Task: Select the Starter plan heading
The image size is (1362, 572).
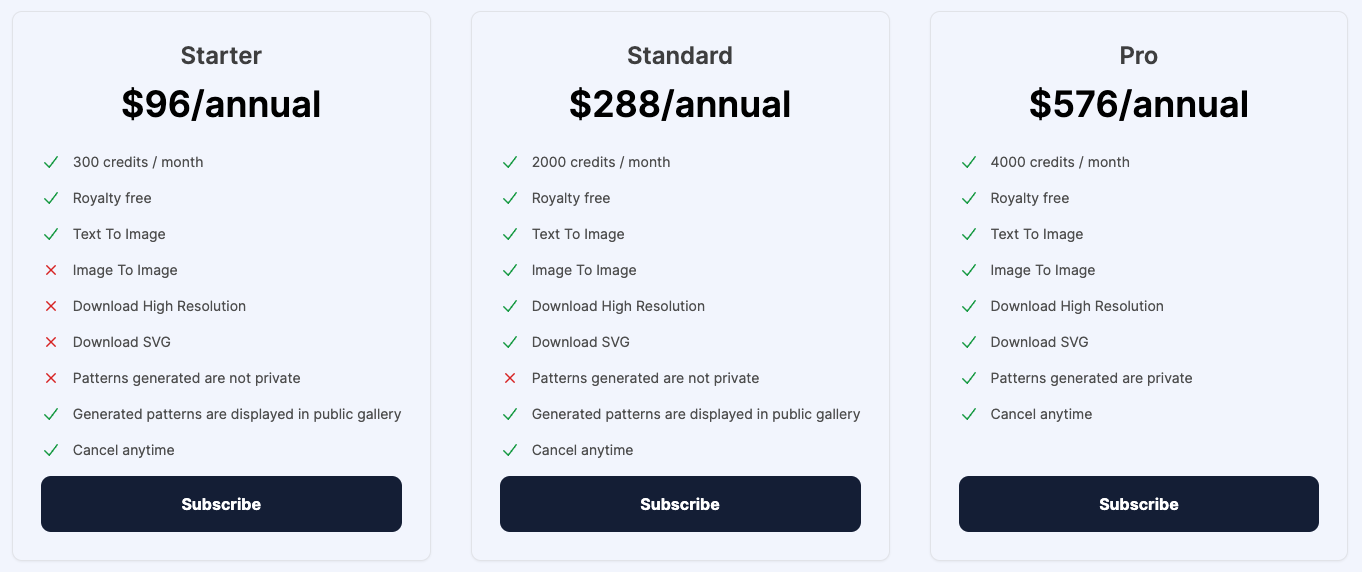Action: click(221, 56)
